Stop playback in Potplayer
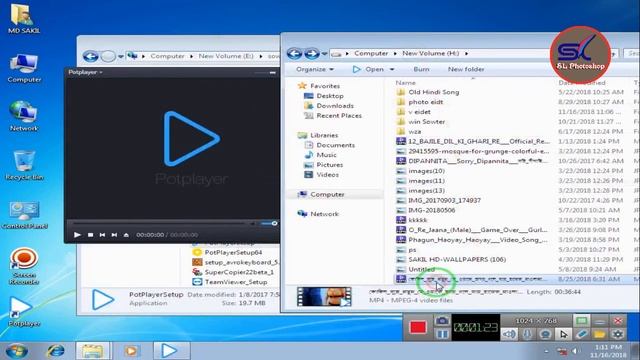This screenshot has height=360, width=640. (x=90, y=235)
